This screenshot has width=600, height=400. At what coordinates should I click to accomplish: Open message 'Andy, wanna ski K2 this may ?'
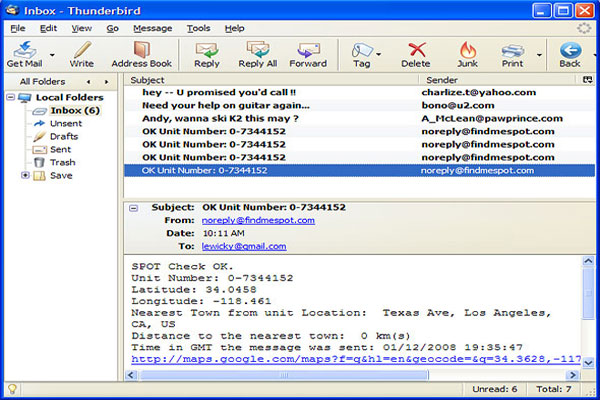point(220,118)
